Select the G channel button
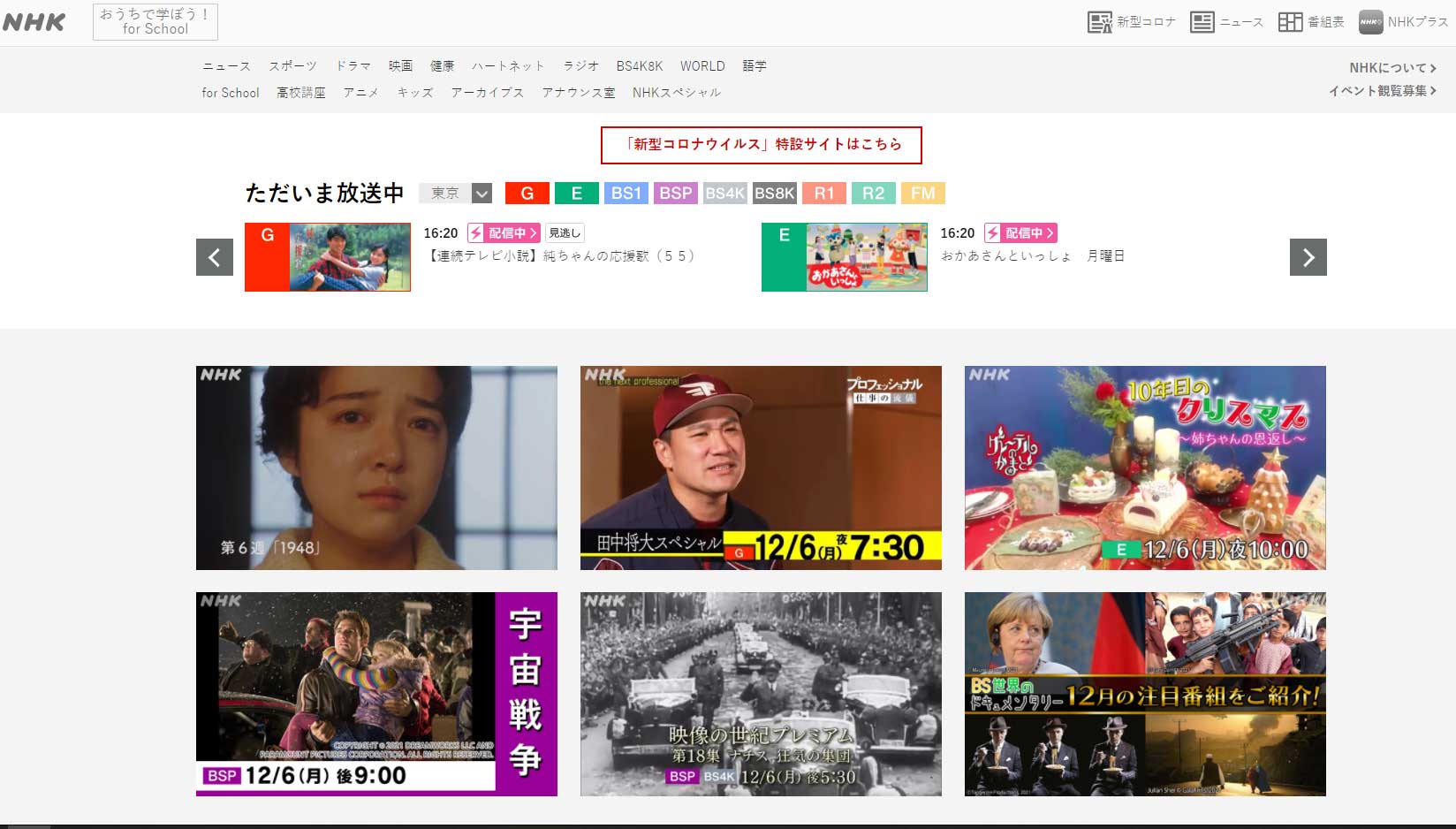This screenshot has width=1456, height=829. pyautogui.click(x=527, y=194)
